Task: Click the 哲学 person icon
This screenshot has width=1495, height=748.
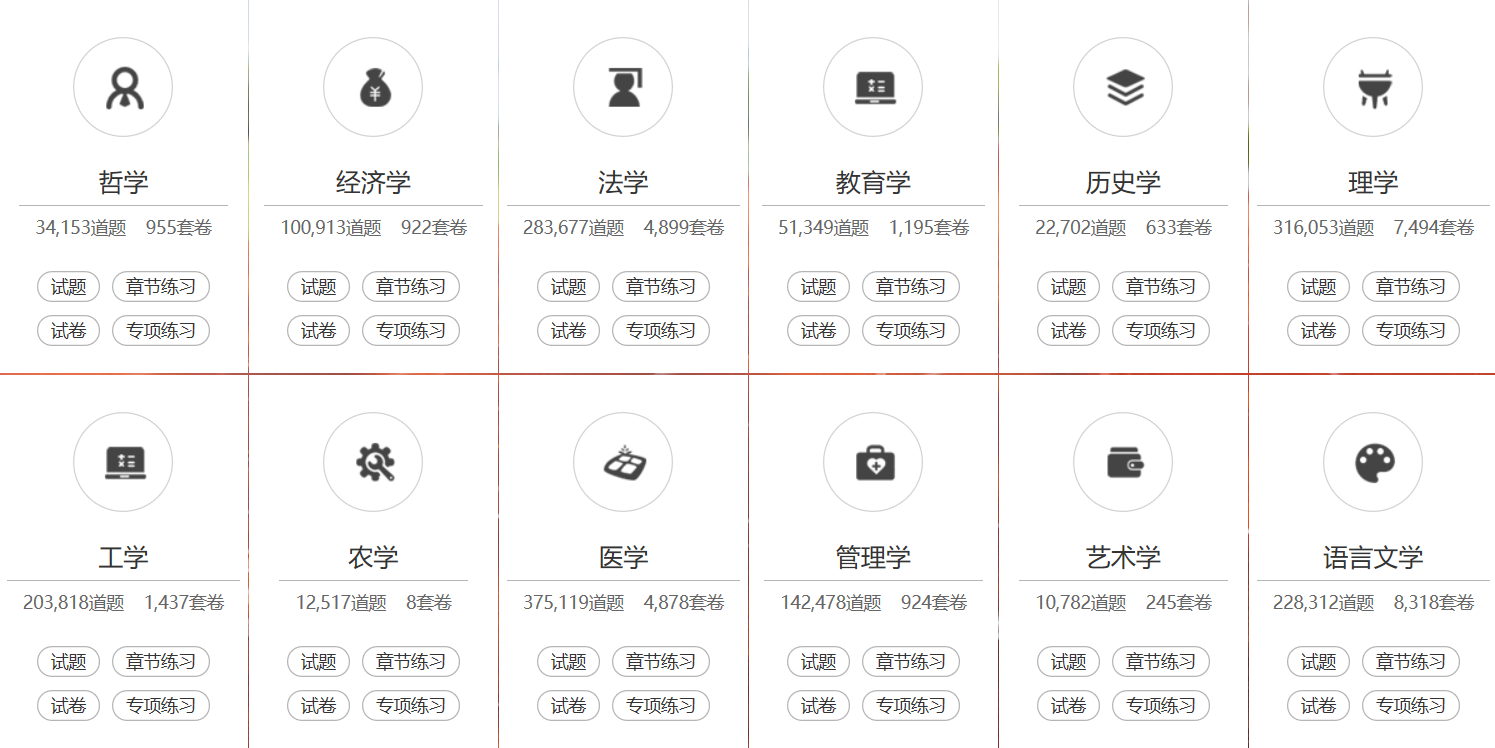Action: click(123, 88)
